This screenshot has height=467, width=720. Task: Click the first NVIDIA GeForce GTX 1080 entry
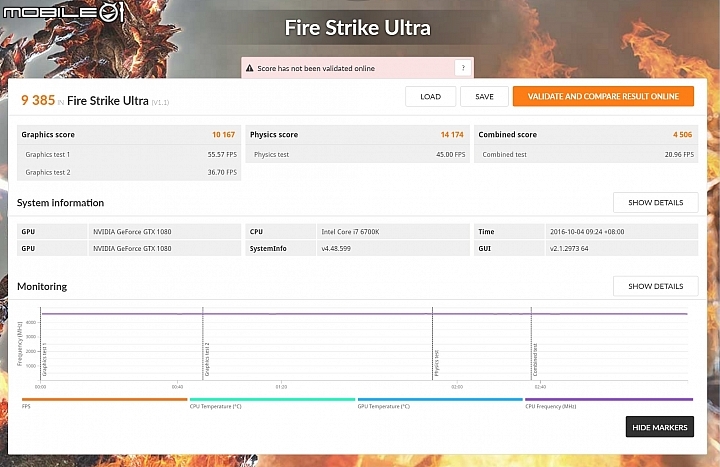point(132,232)
